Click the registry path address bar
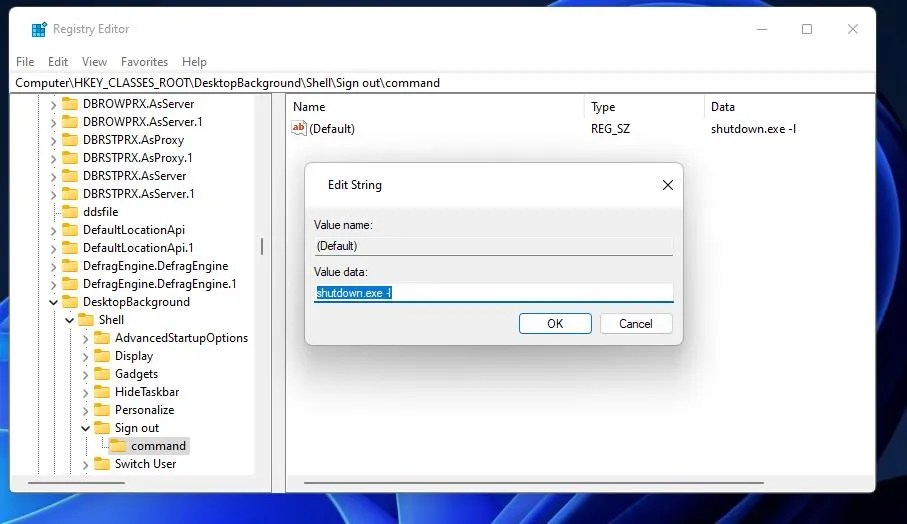907x524 pixels. click(443, 83)
